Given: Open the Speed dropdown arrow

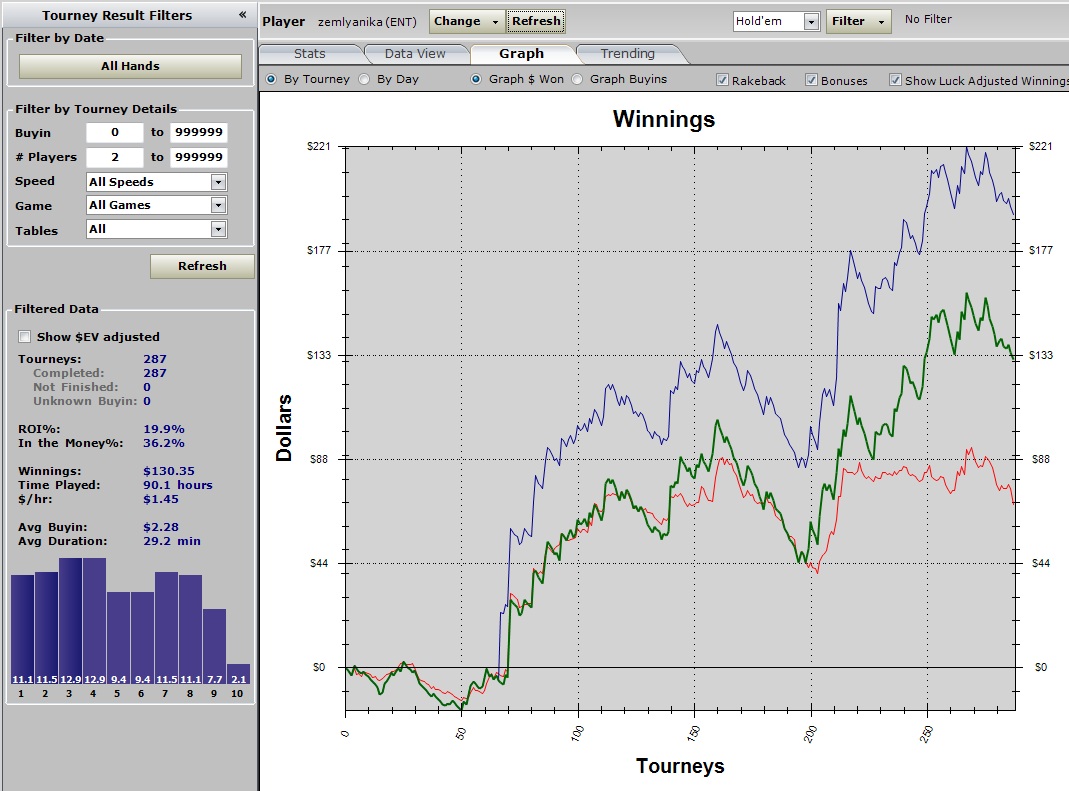Looking at the screenshot, I should [x=218, y=182].
